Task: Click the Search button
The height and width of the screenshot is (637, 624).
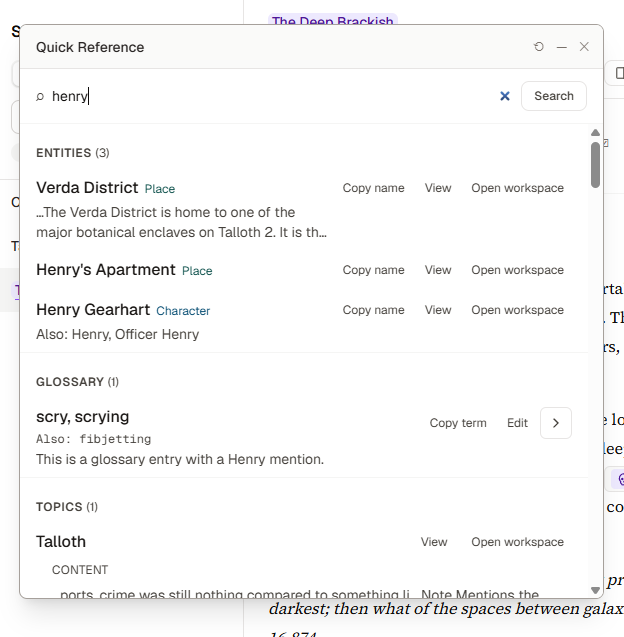Action: pyautogui.click(x=554, y=96)
